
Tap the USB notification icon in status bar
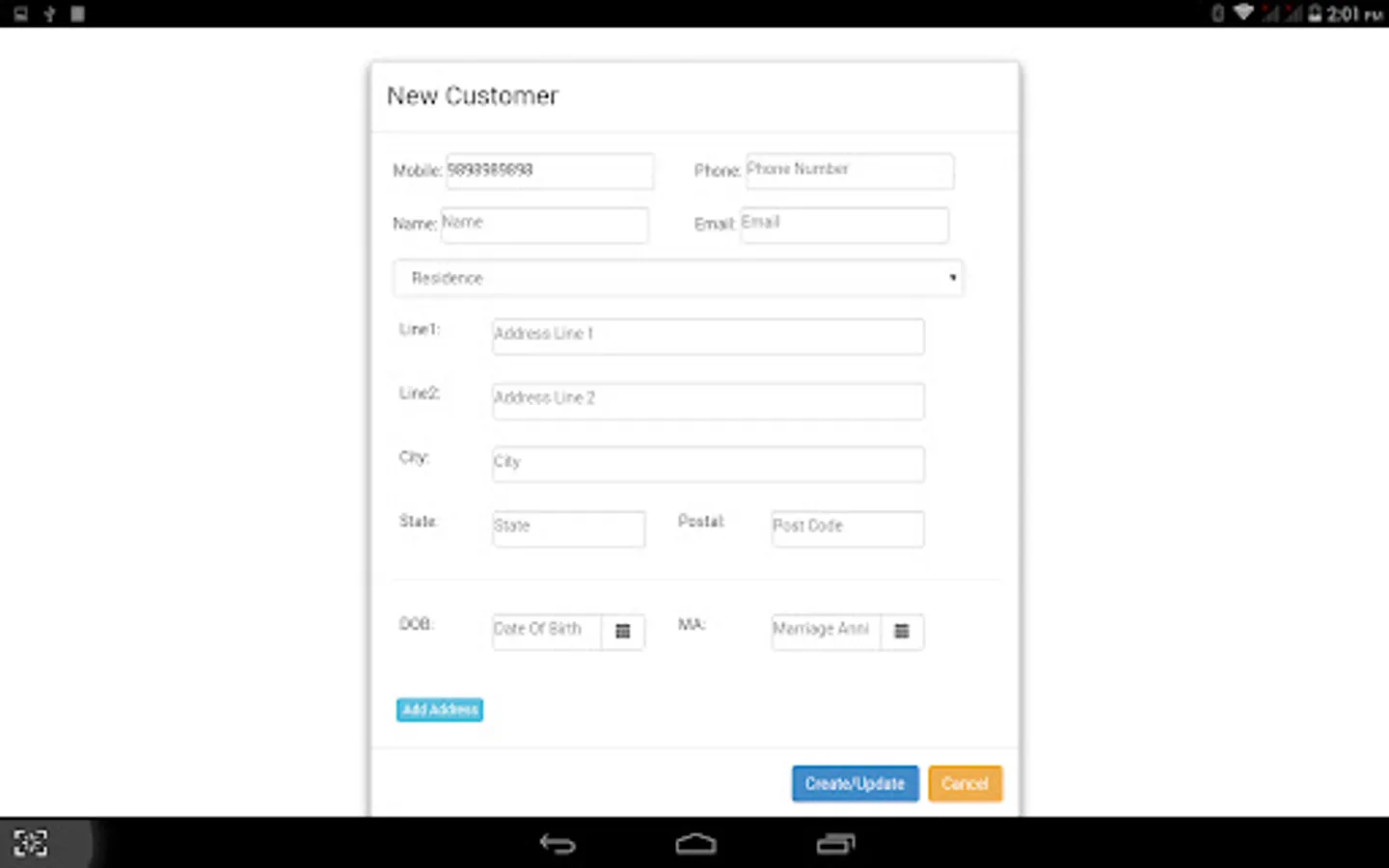tap(49, 14)
